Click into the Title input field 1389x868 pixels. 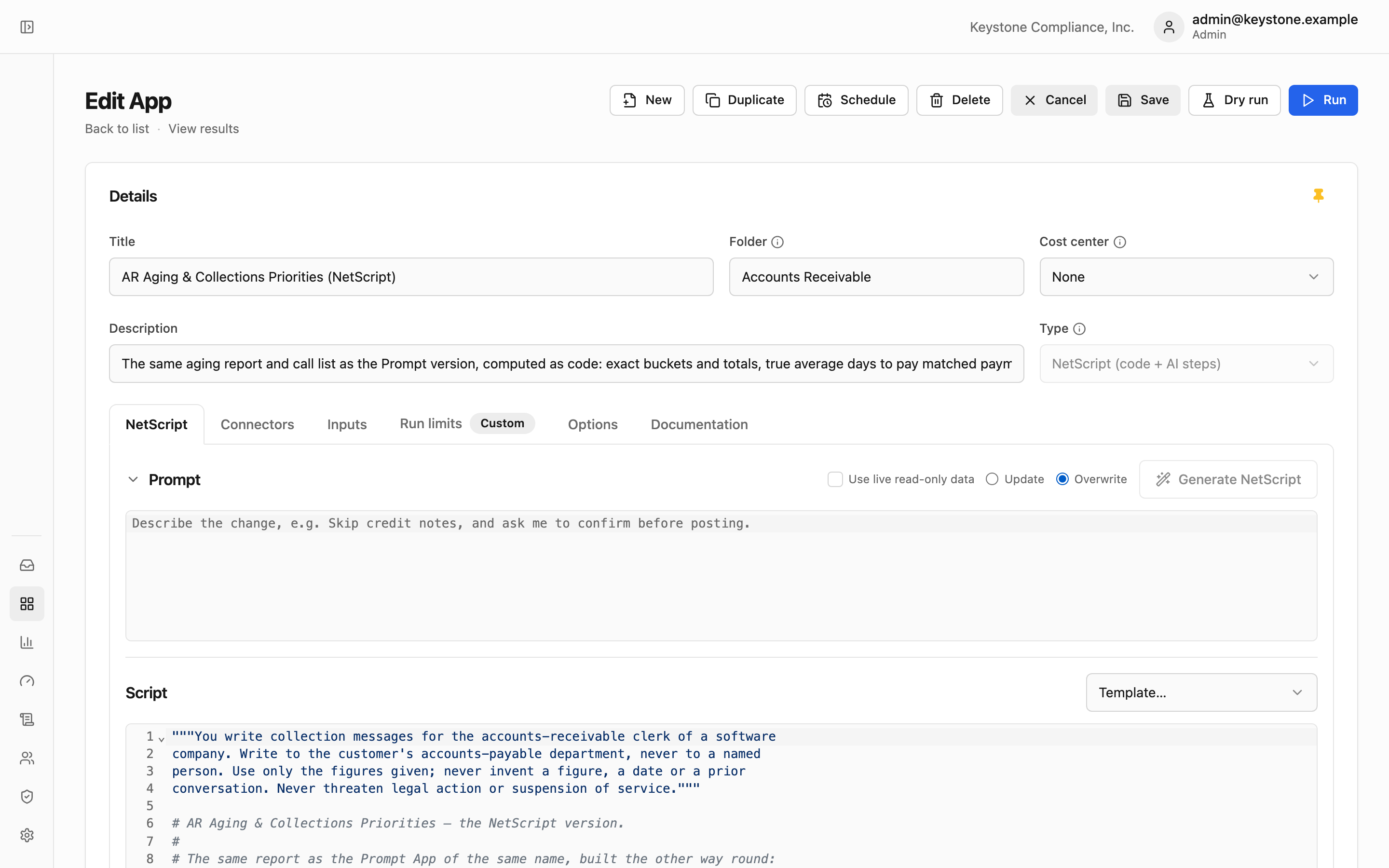pos(411,277)
